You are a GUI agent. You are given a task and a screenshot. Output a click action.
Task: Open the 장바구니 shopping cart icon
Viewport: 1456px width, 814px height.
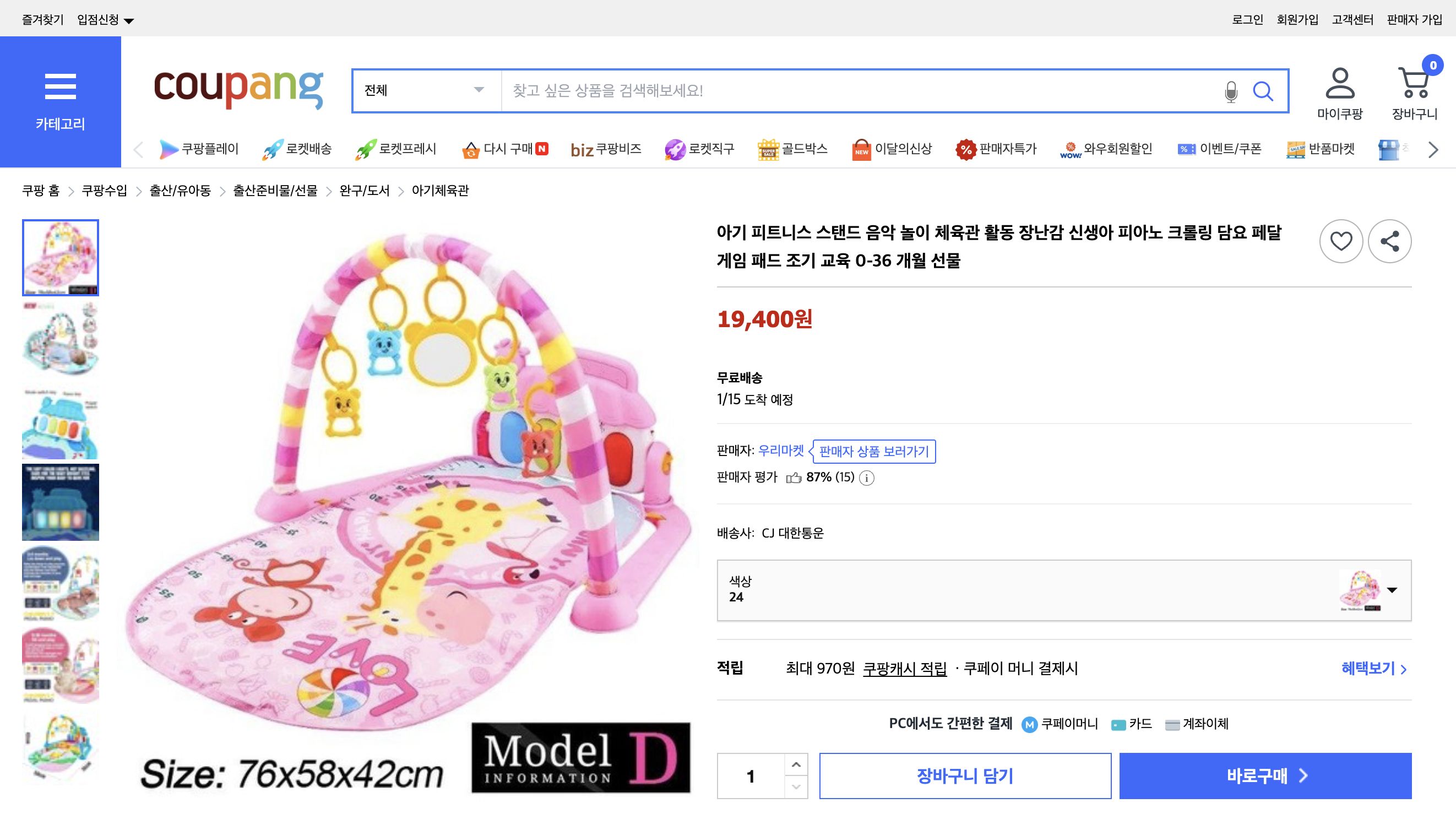(1414, 85)
